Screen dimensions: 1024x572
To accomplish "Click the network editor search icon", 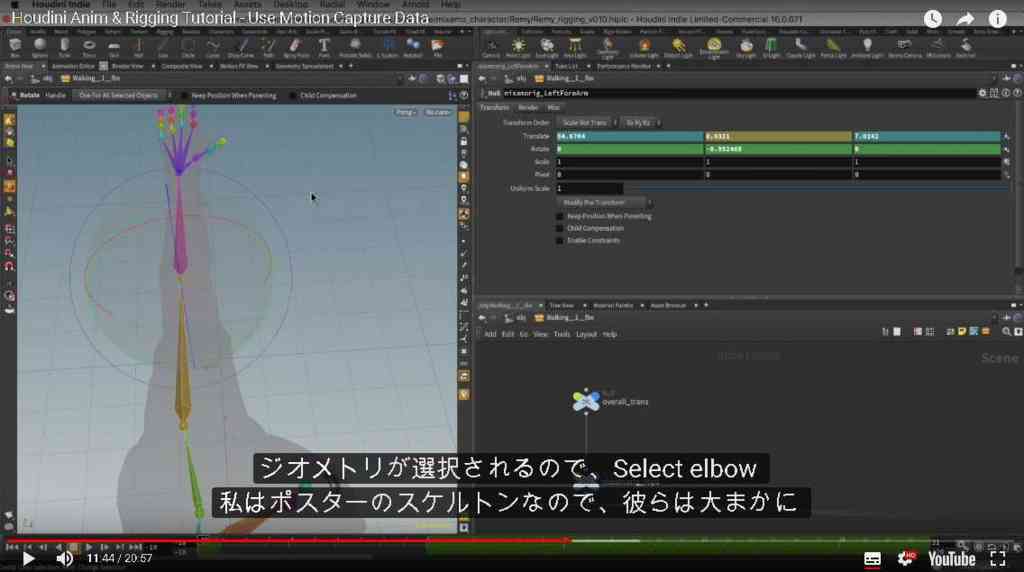I will (x=1006, y=332).
